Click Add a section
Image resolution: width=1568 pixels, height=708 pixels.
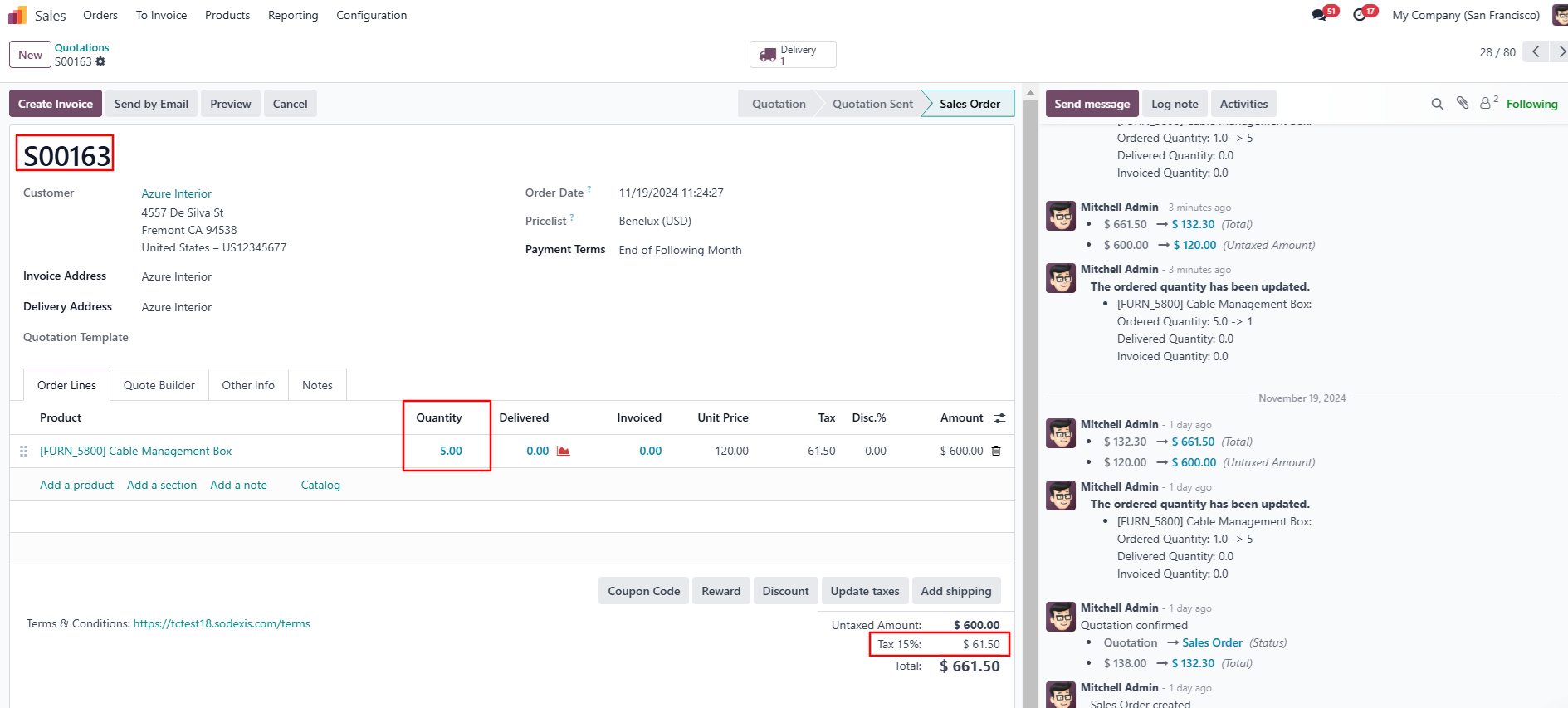162,485
